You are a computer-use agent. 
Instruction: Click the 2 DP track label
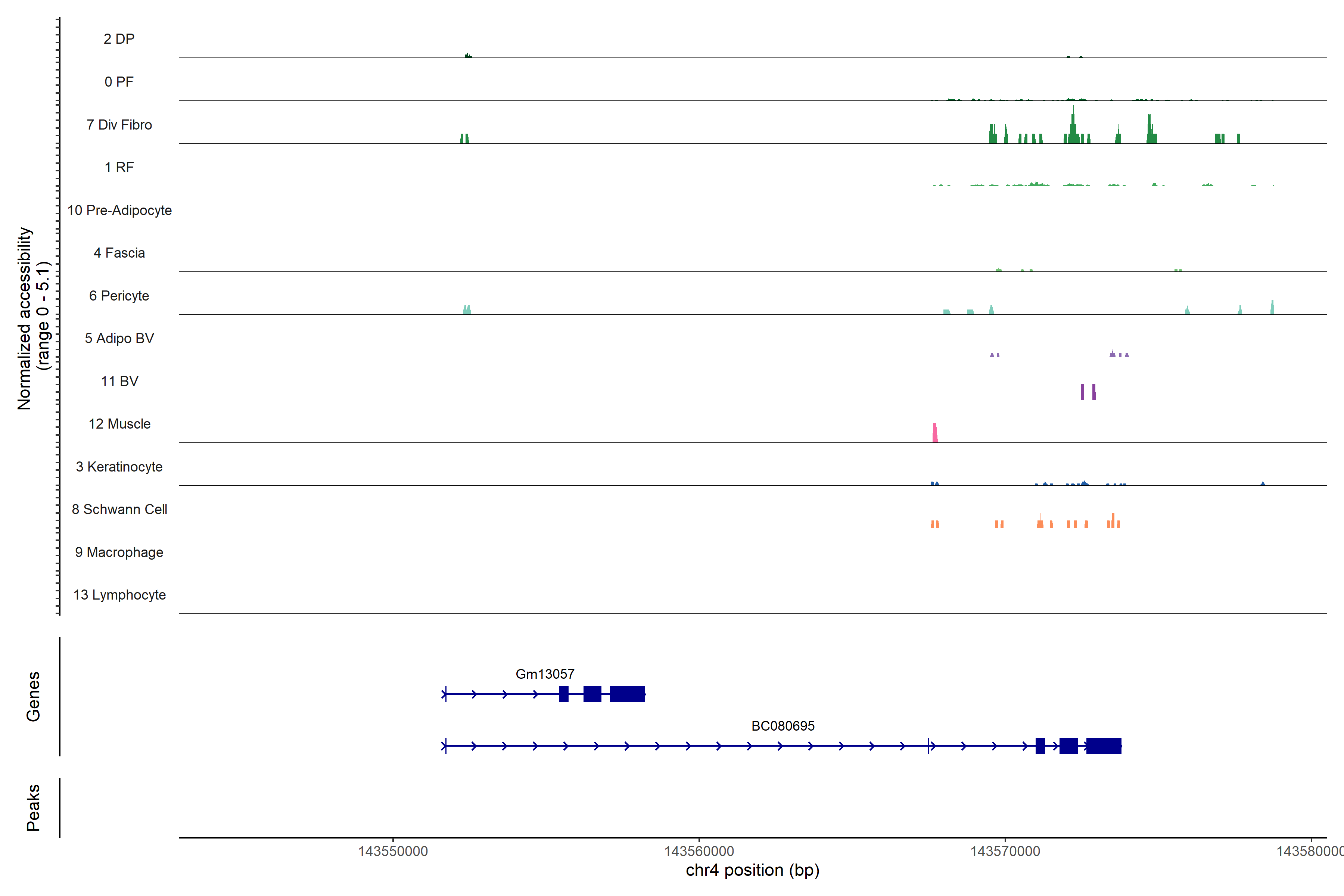click(x=119, y=39)
